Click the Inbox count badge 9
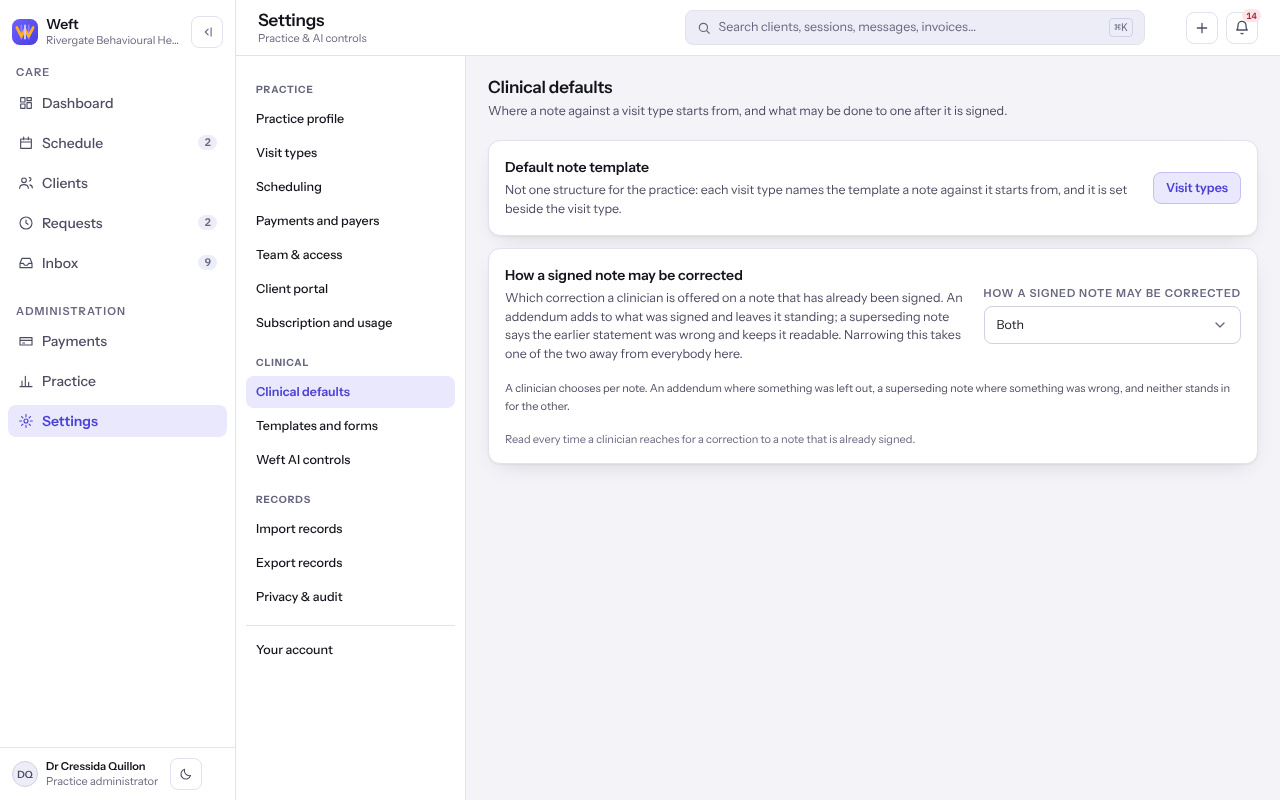This screenshot has width=1280, height=800. (207, 263)
